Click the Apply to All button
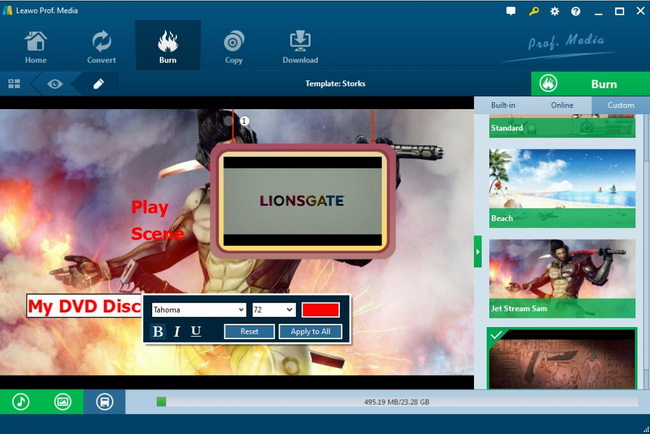 point(310,332)
